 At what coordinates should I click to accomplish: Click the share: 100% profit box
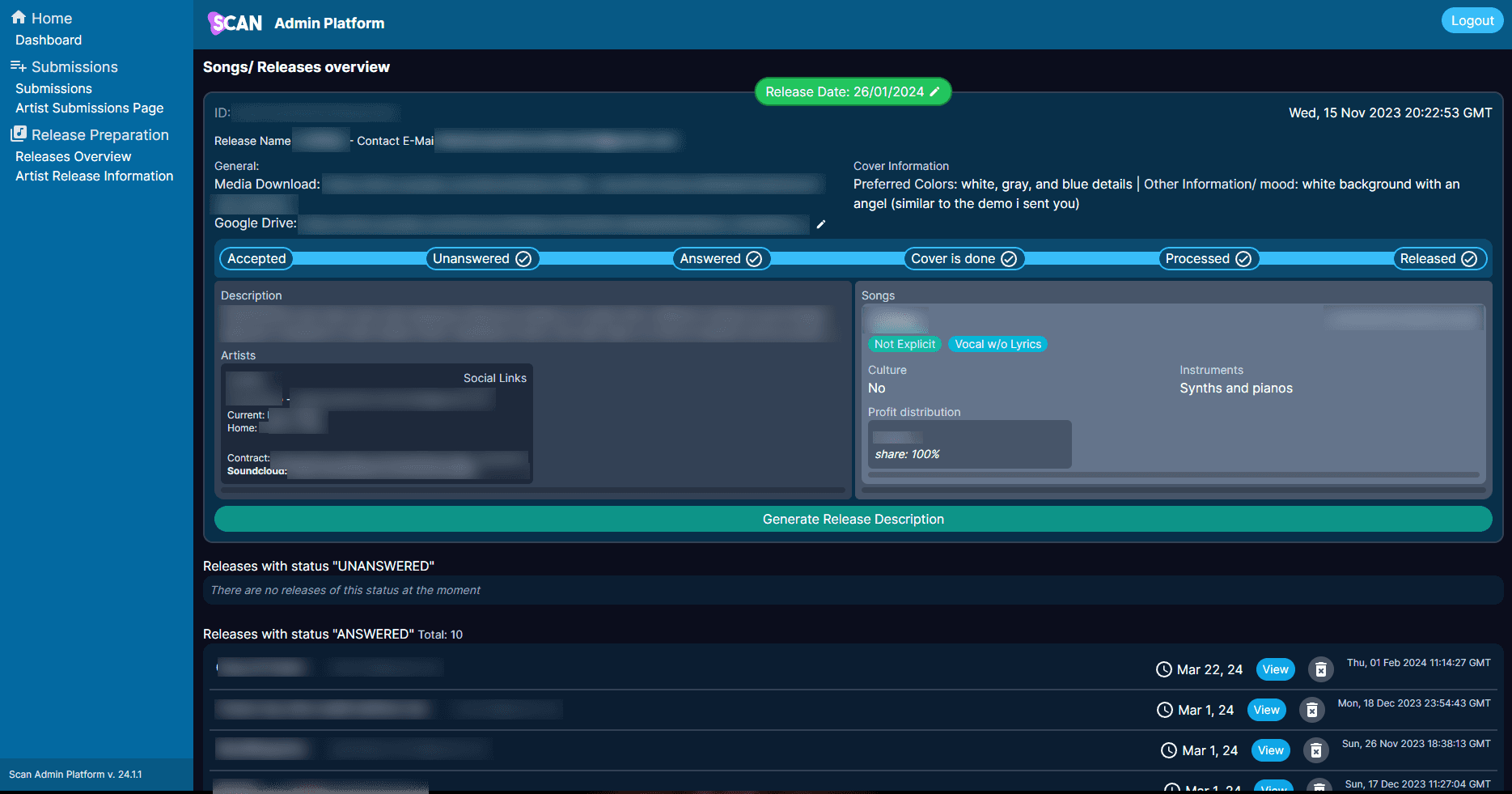(x=969, y=444)
